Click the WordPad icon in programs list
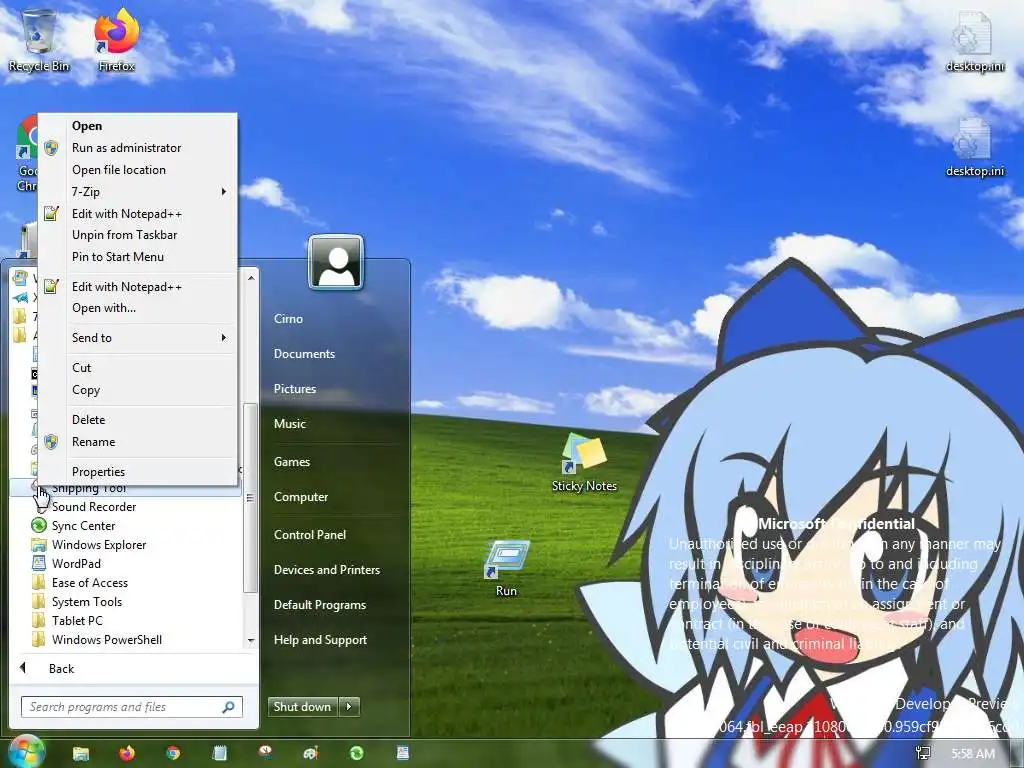 39,563
